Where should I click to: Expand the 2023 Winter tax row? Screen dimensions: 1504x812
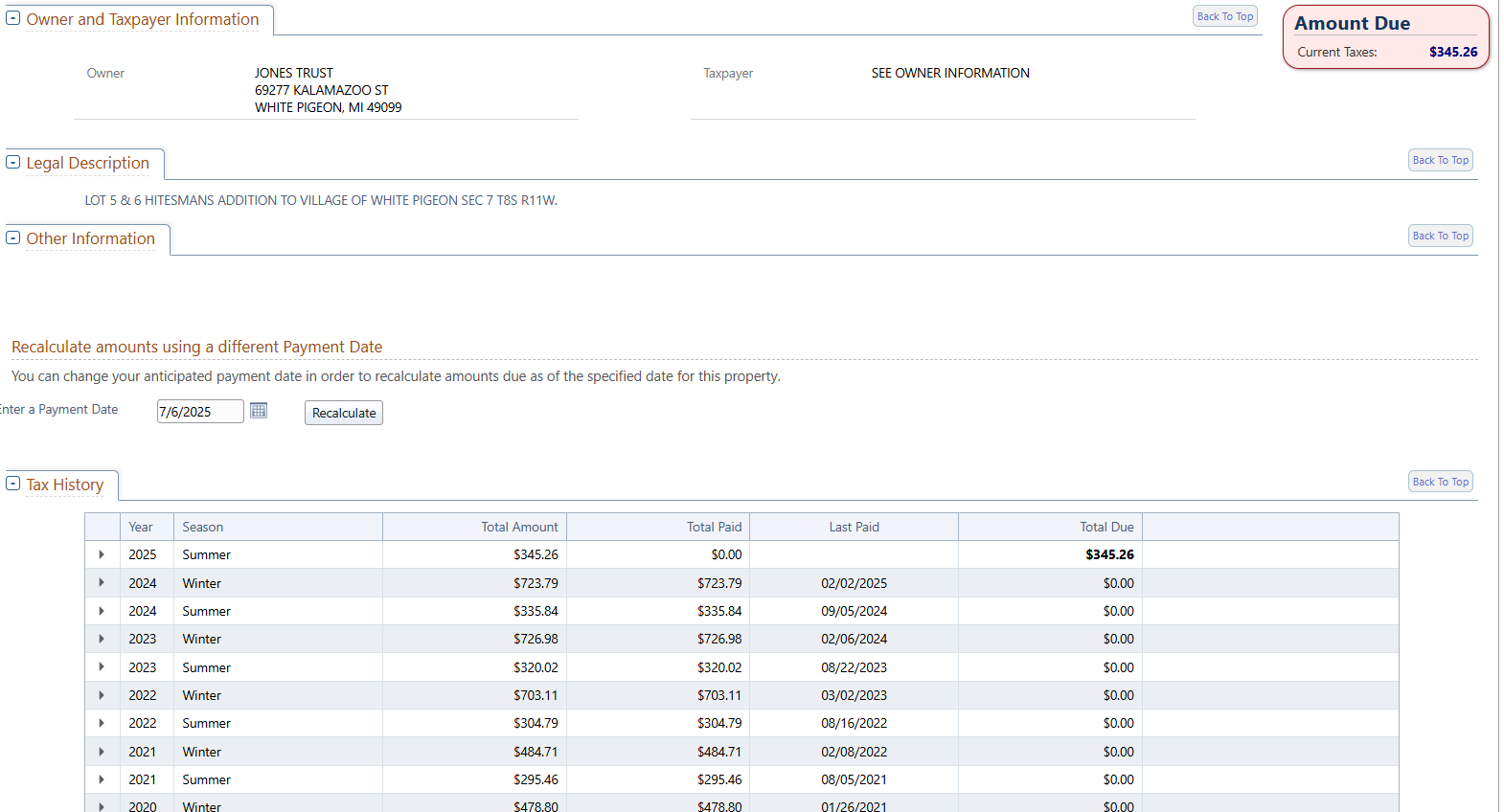[x=102, y=639]
